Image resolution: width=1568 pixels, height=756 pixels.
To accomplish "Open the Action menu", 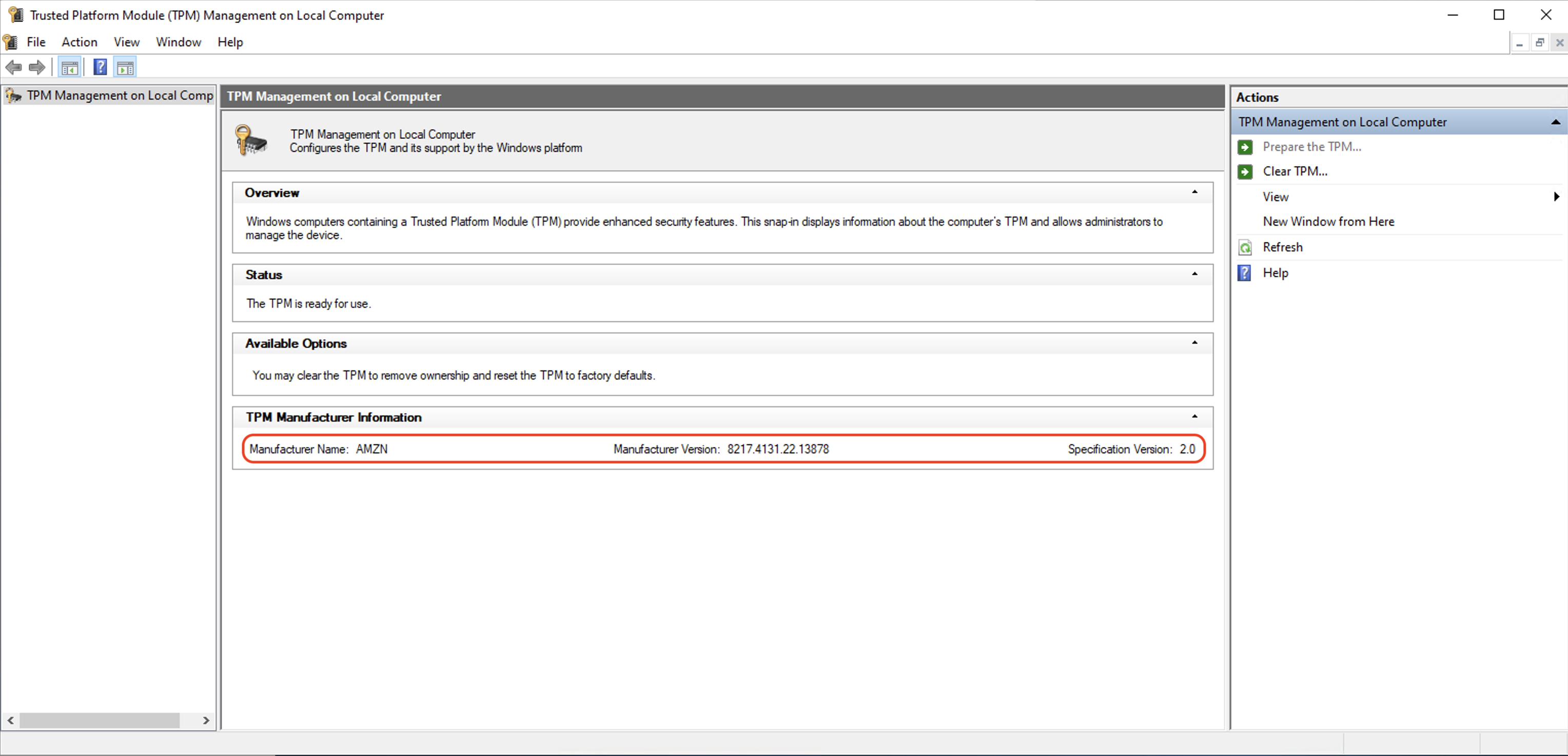I will click(x=79, y=41).
